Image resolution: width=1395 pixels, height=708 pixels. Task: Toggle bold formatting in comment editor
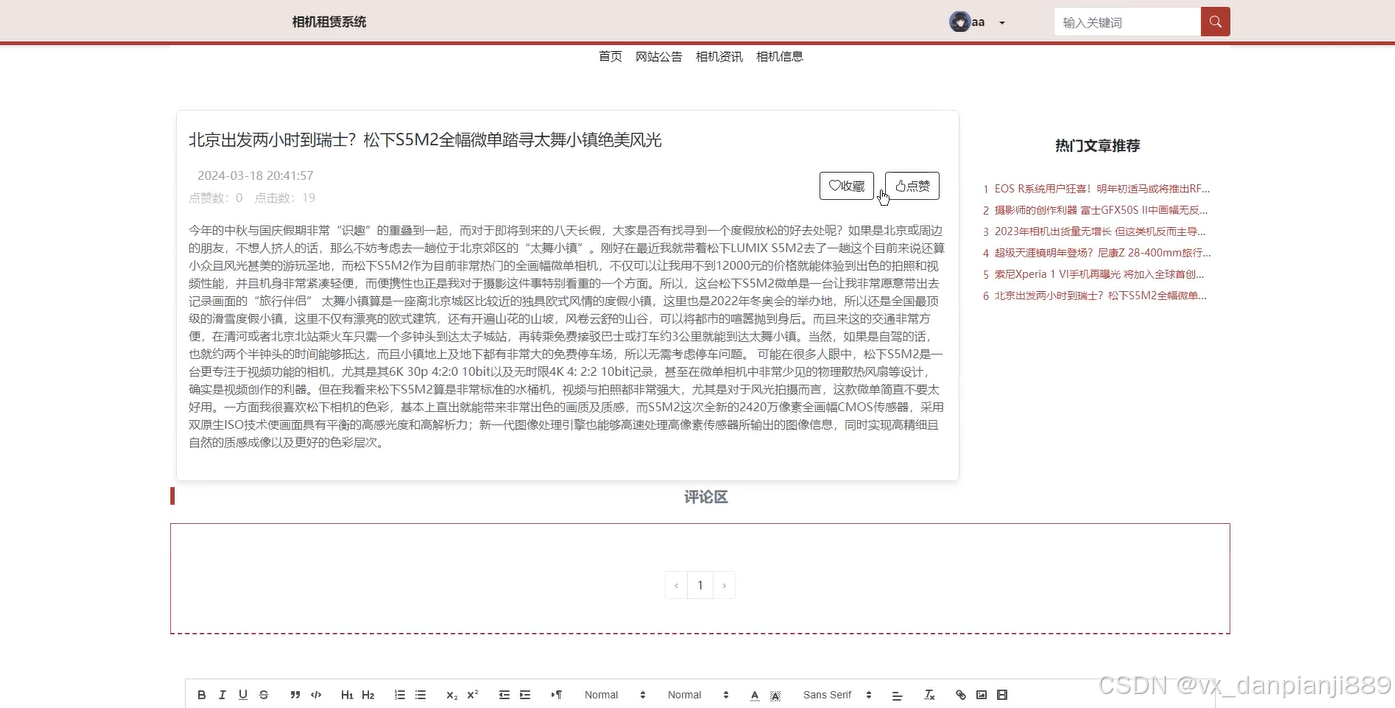point(201,695)
